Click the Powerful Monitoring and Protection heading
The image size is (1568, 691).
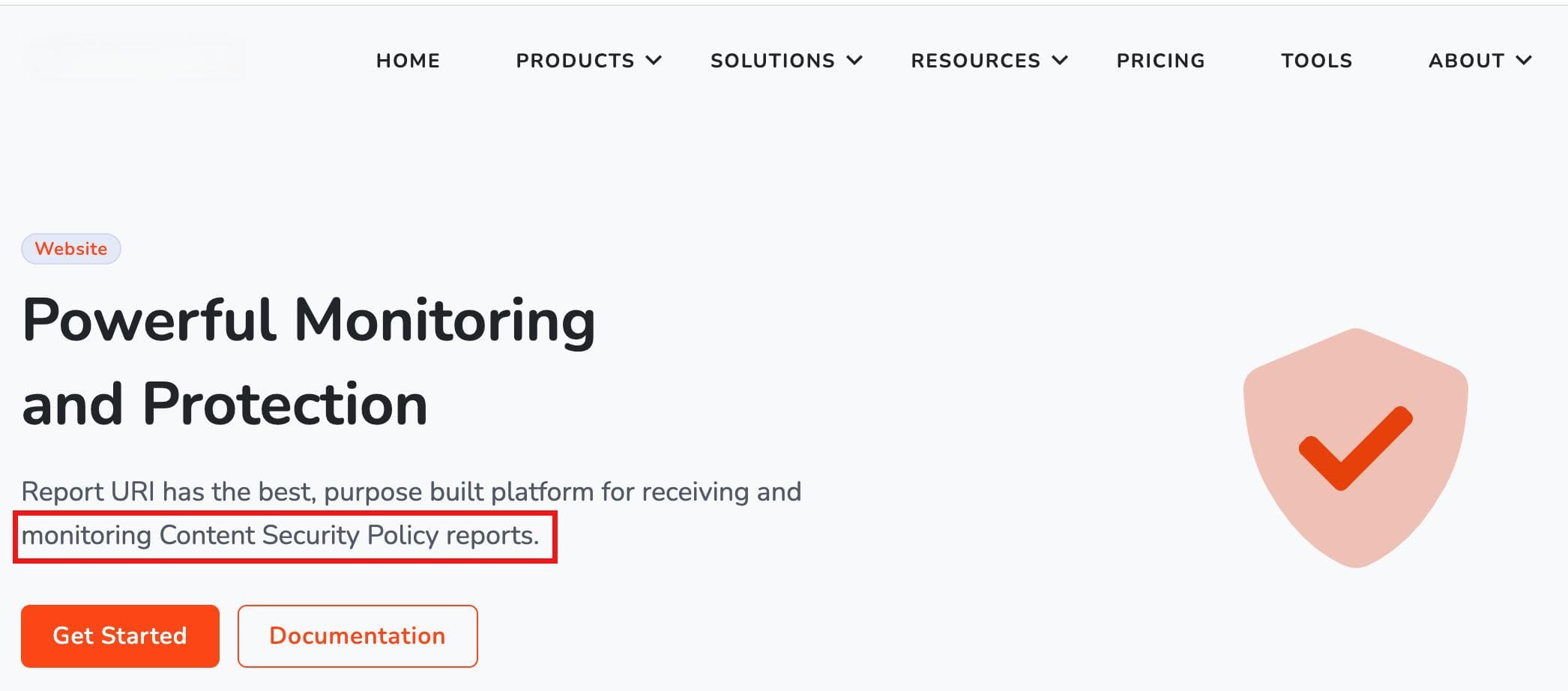click(309, 362)
